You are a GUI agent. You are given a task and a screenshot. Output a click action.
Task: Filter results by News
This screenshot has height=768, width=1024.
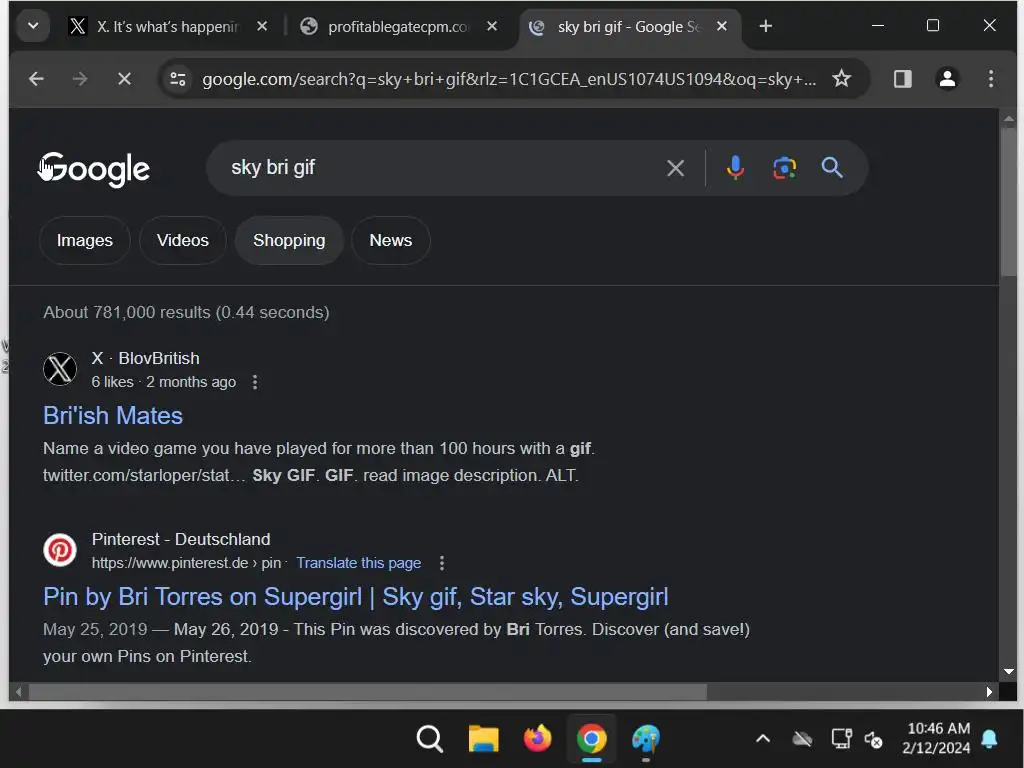391,240
